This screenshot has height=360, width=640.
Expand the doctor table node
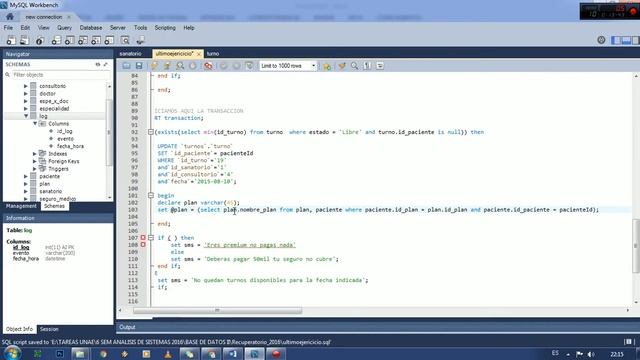[x=26, y=93]
